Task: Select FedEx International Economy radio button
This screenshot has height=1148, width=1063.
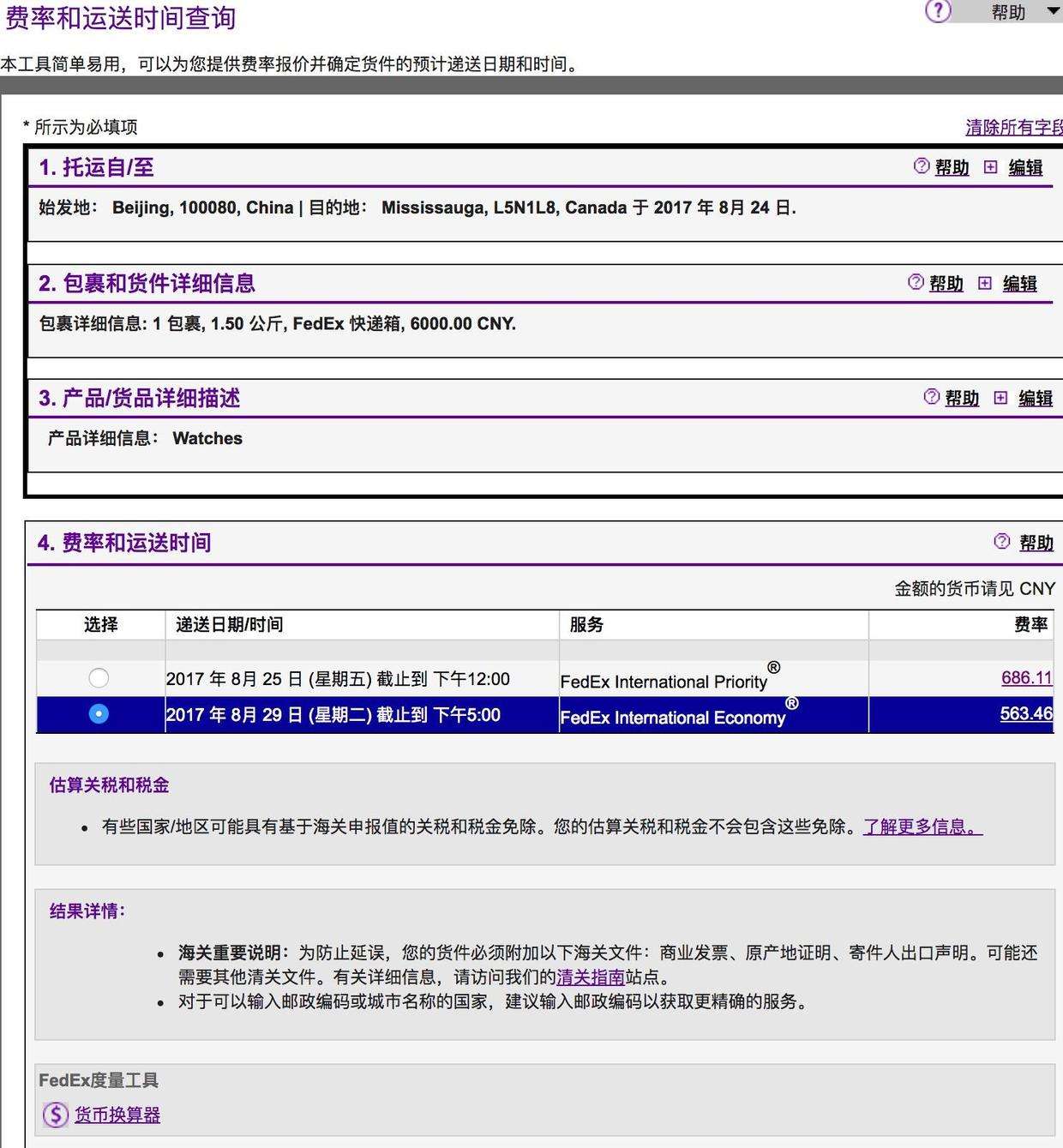Action: (99, 713)
